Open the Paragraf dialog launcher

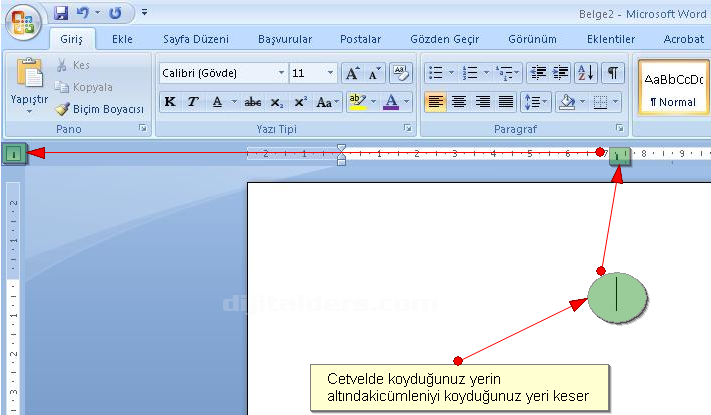[x=620, y=128]
